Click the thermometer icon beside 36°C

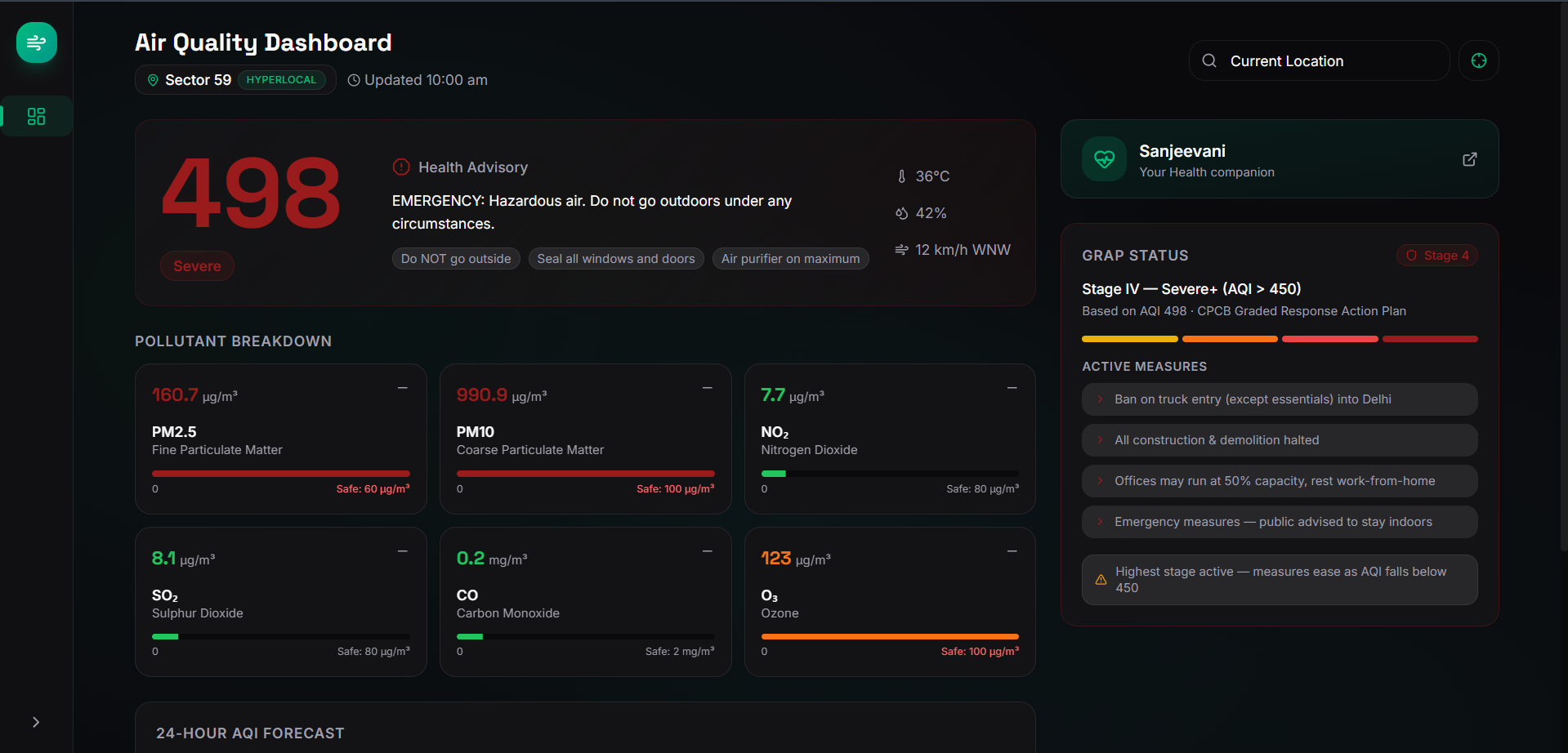click(901, 176)
